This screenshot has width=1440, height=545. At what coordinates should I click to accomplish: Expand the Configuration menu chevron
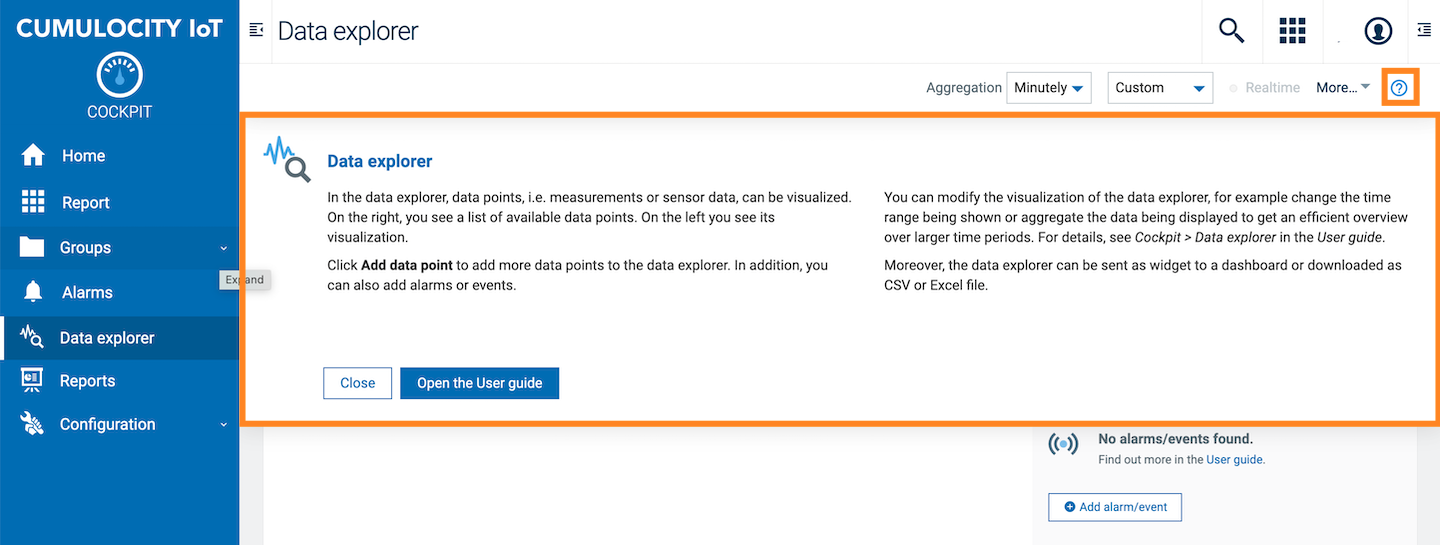pyautogui.click(x=223, y=424)
